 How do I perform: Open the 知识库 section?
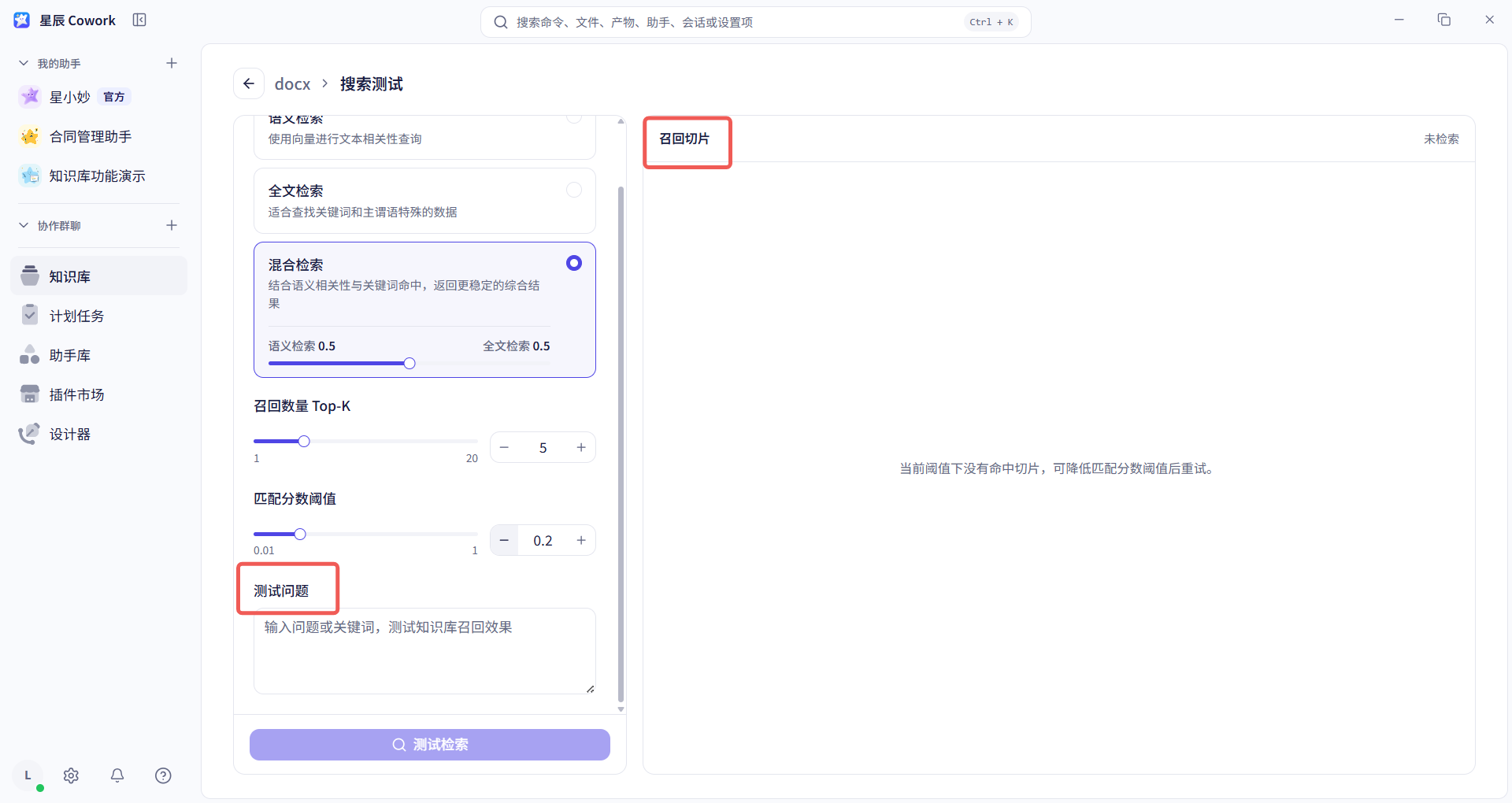pos(99,276)
